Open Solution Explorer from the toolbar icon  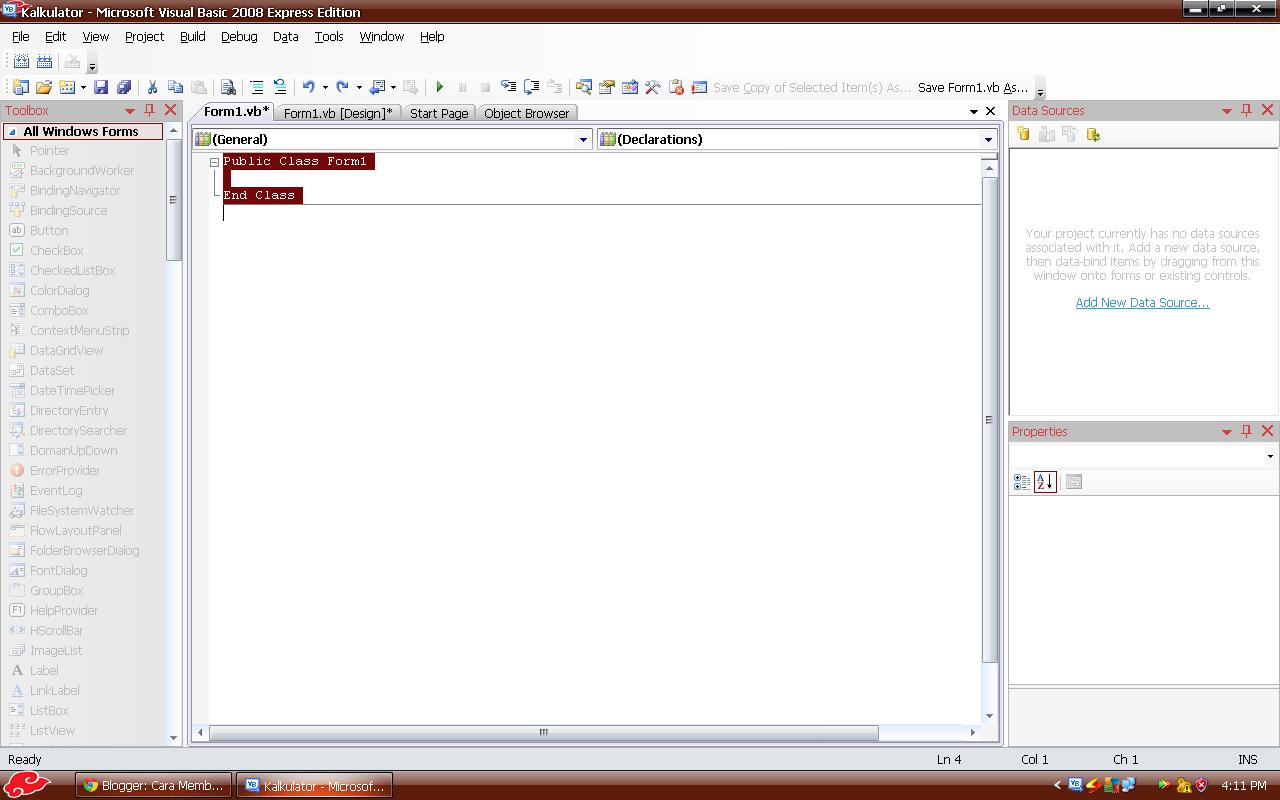(x=584, y=87)
